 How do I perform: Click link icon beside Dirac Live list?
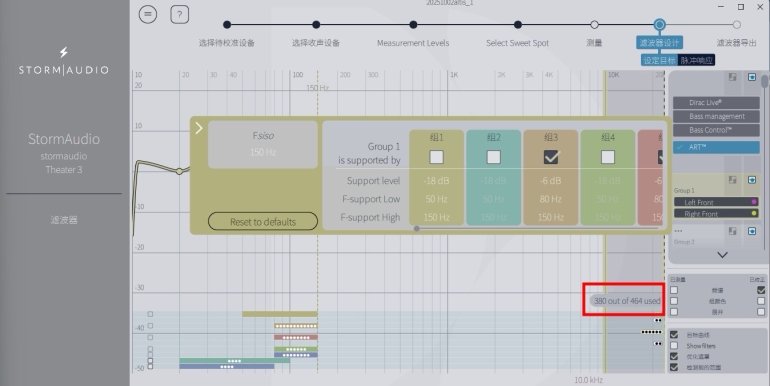coord(732,77)
